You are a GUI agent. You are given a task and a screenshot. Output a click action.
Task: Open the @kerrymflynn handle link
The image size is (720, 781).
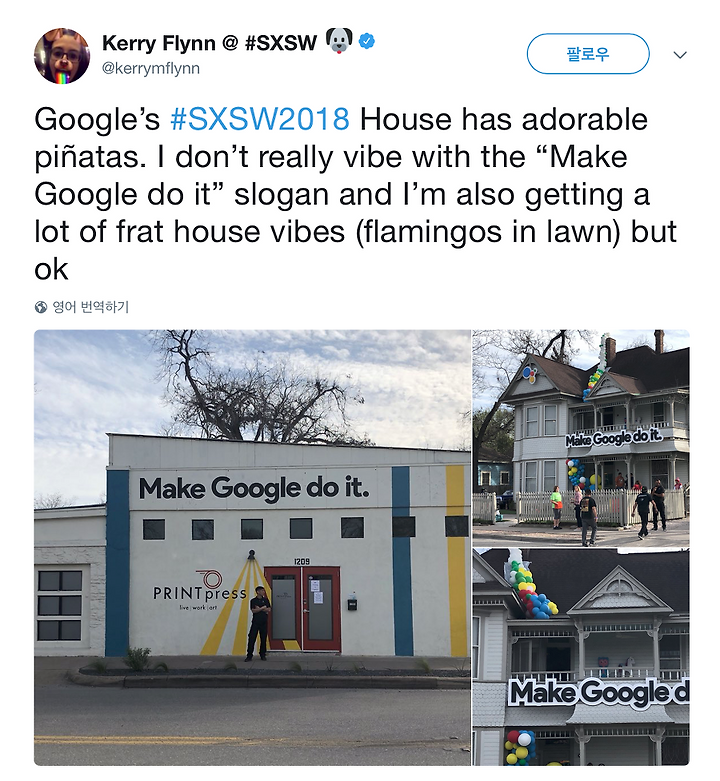tap(151, 68)
